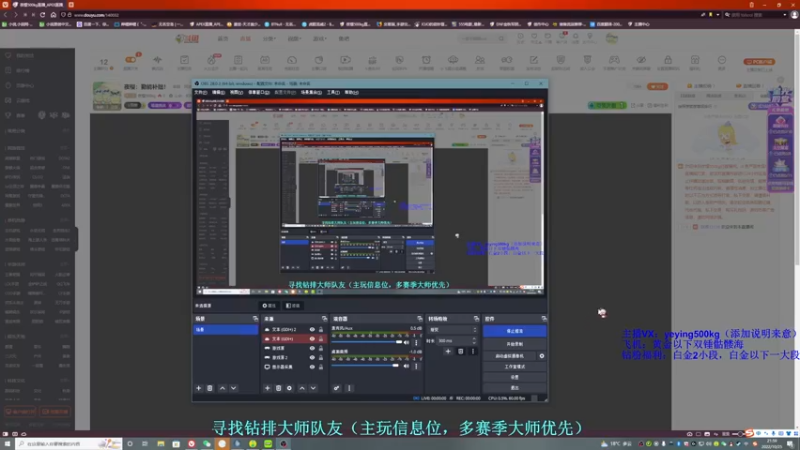Viewport: 800px width, 450px height.
Task: Pop out the Controls dock icon
Action: tap(544, 319)
